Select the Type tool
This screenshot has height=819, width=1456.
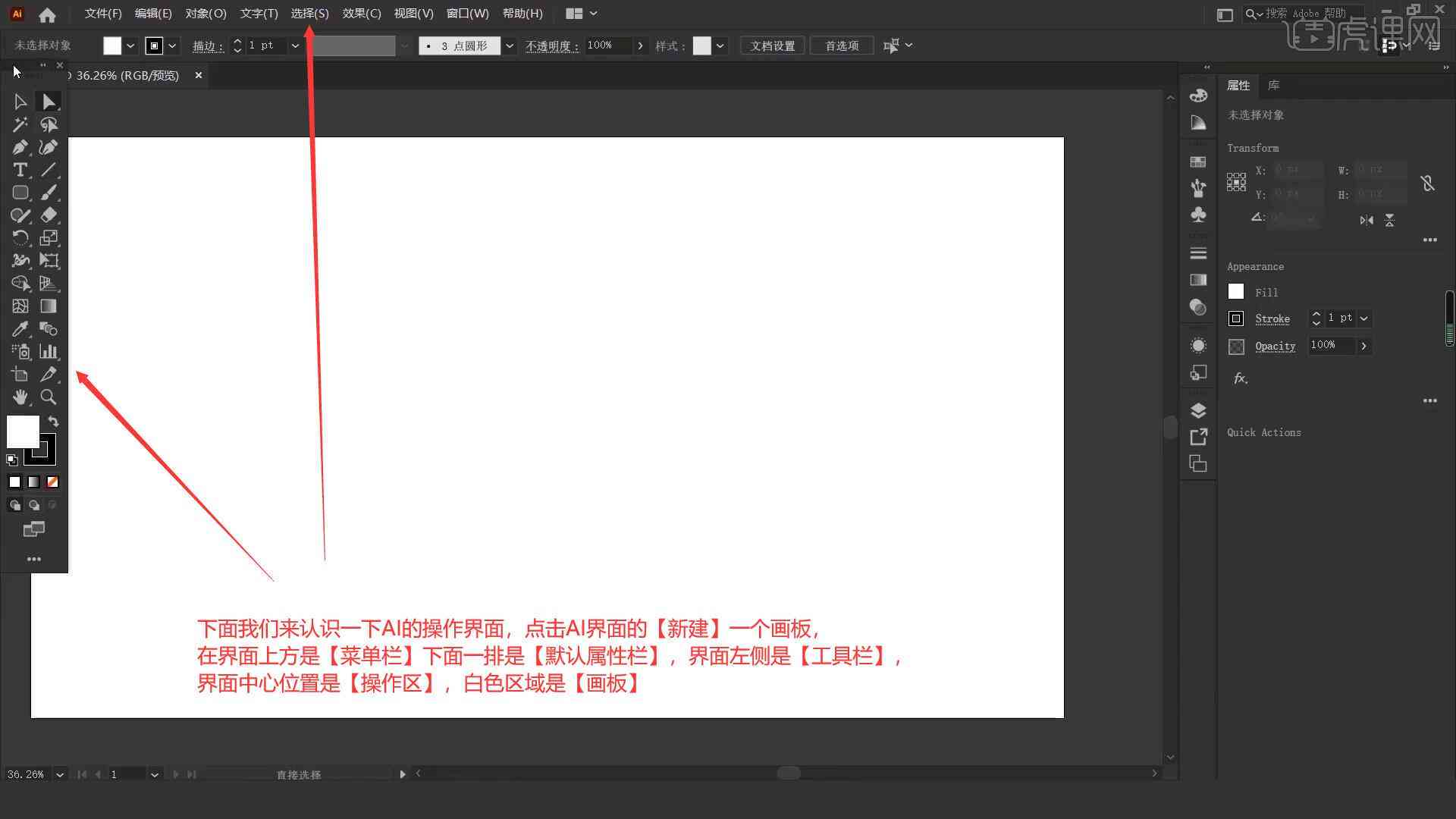[x=19, y=169]
